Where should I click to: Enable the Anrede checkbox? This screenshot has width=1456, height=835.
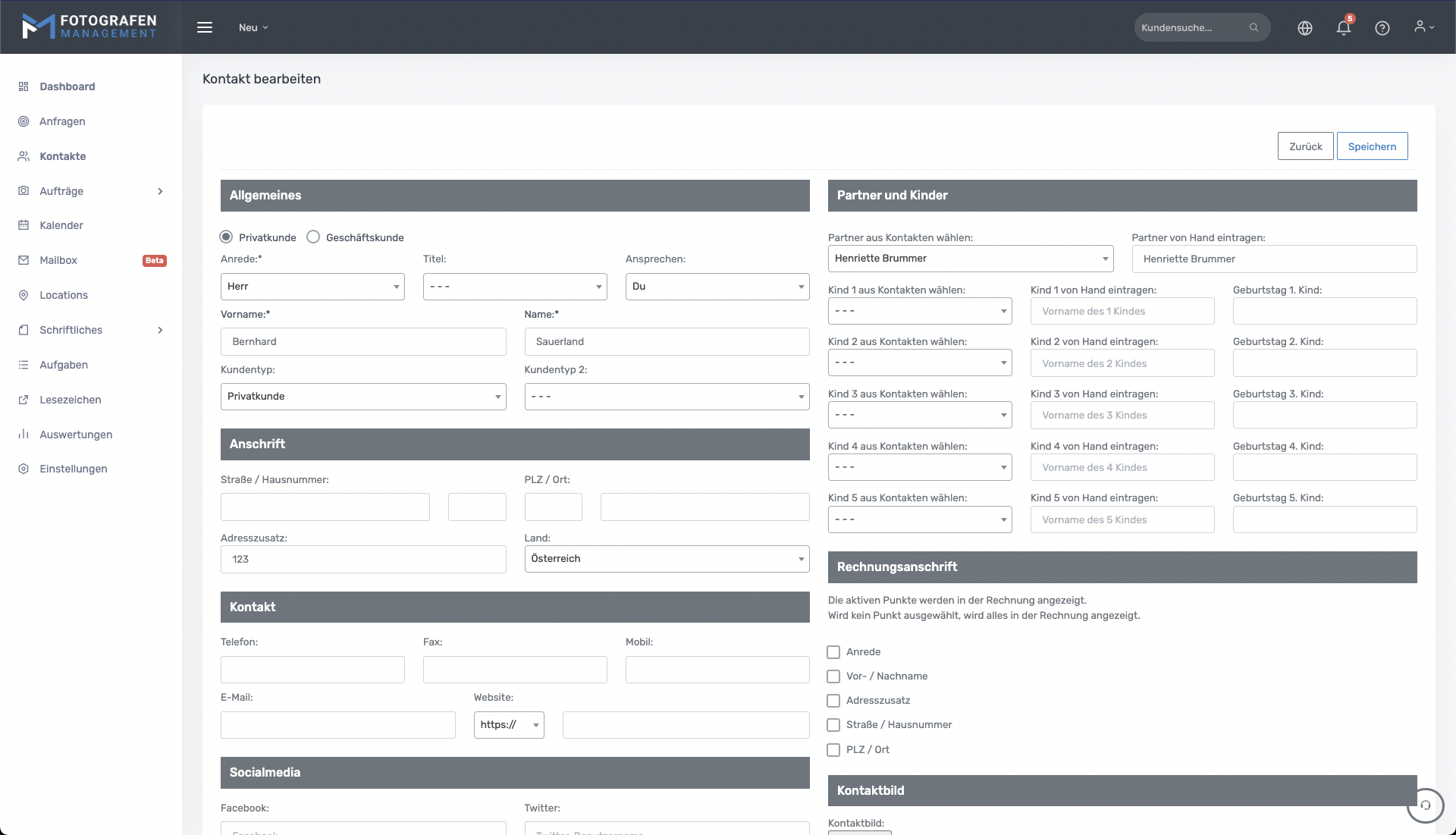click(x=833, y=652)
